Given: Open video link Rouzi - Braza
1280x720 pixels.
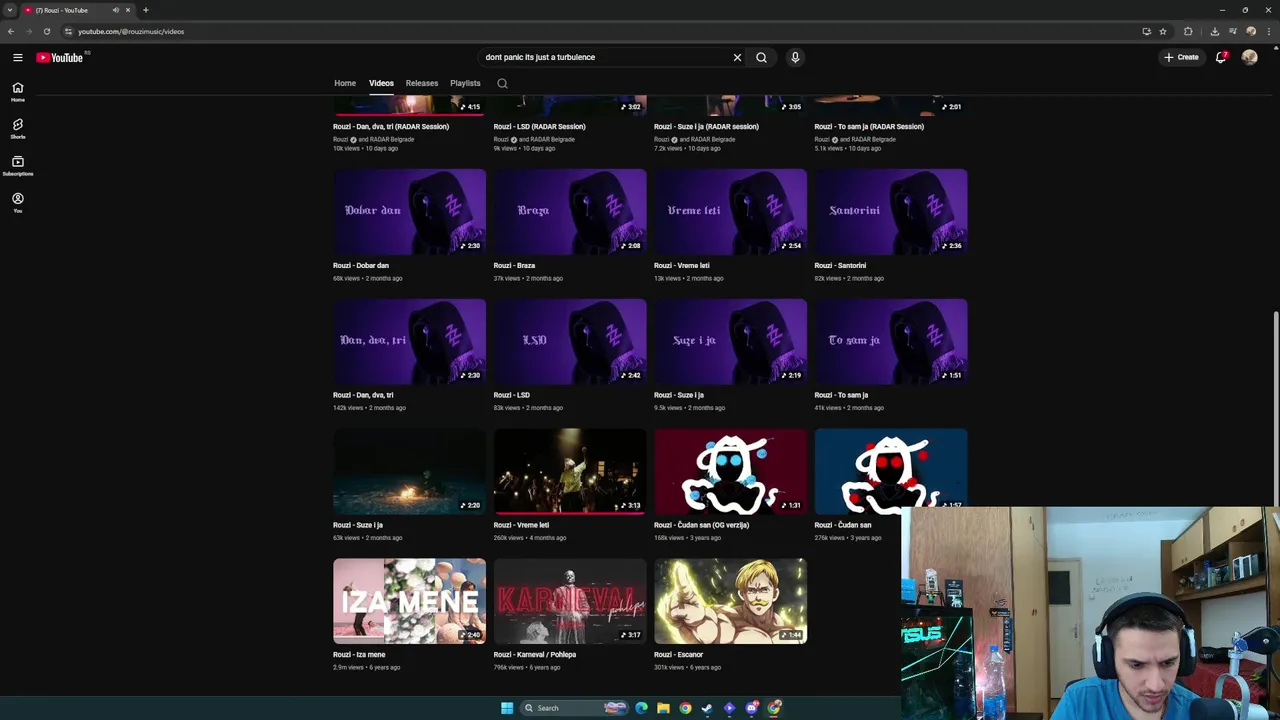Looking at the screenshot, I should [514, 266].
